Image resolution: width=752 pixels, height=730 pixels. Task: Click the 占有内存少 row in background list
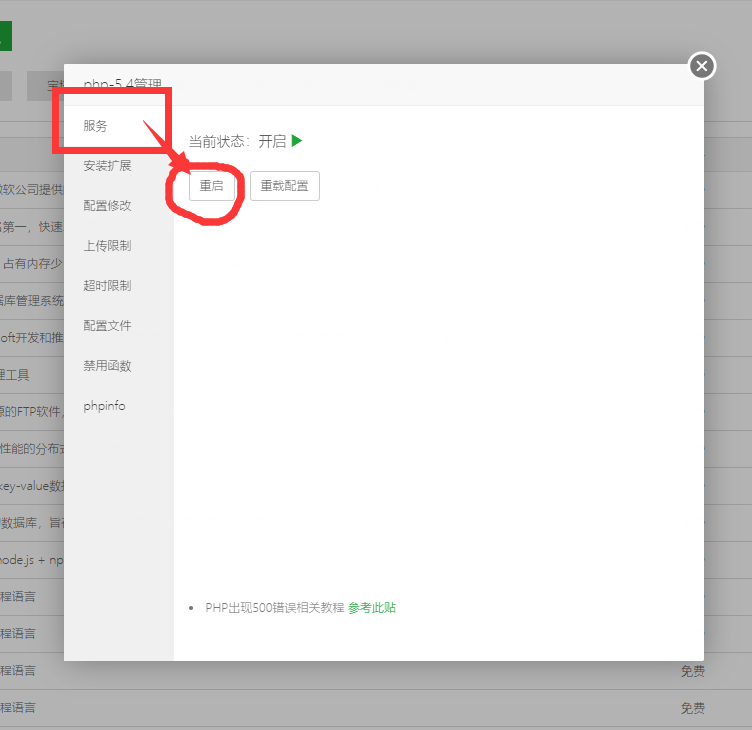pos(32,263)
